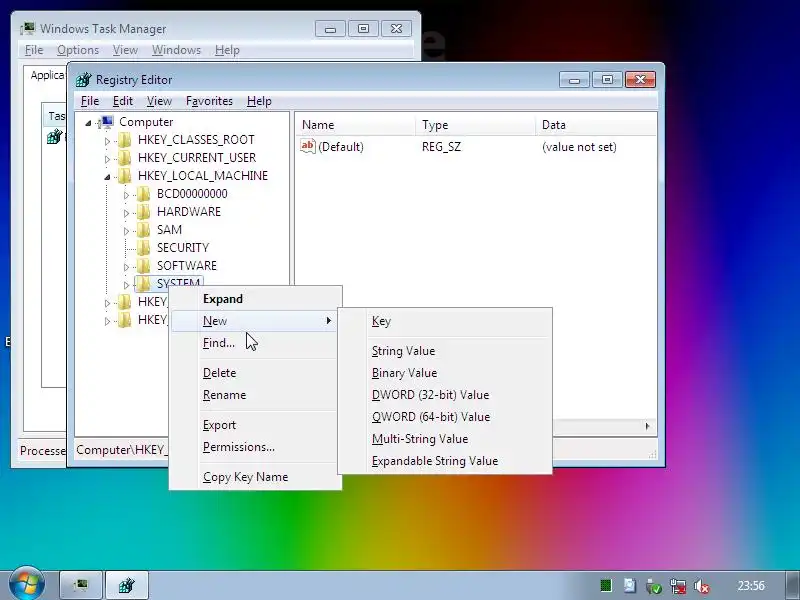Select Export in context menu
The image size is (800, 600).
coord(255,425)
